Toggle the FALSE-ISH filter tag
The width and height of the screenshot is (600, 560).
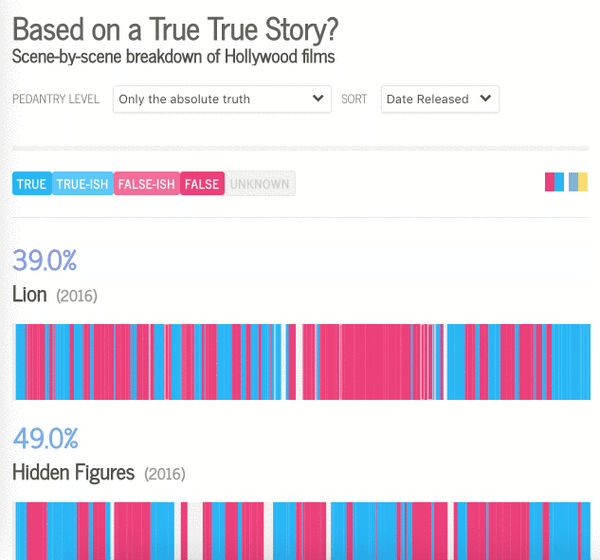click(x=147, y=184)
